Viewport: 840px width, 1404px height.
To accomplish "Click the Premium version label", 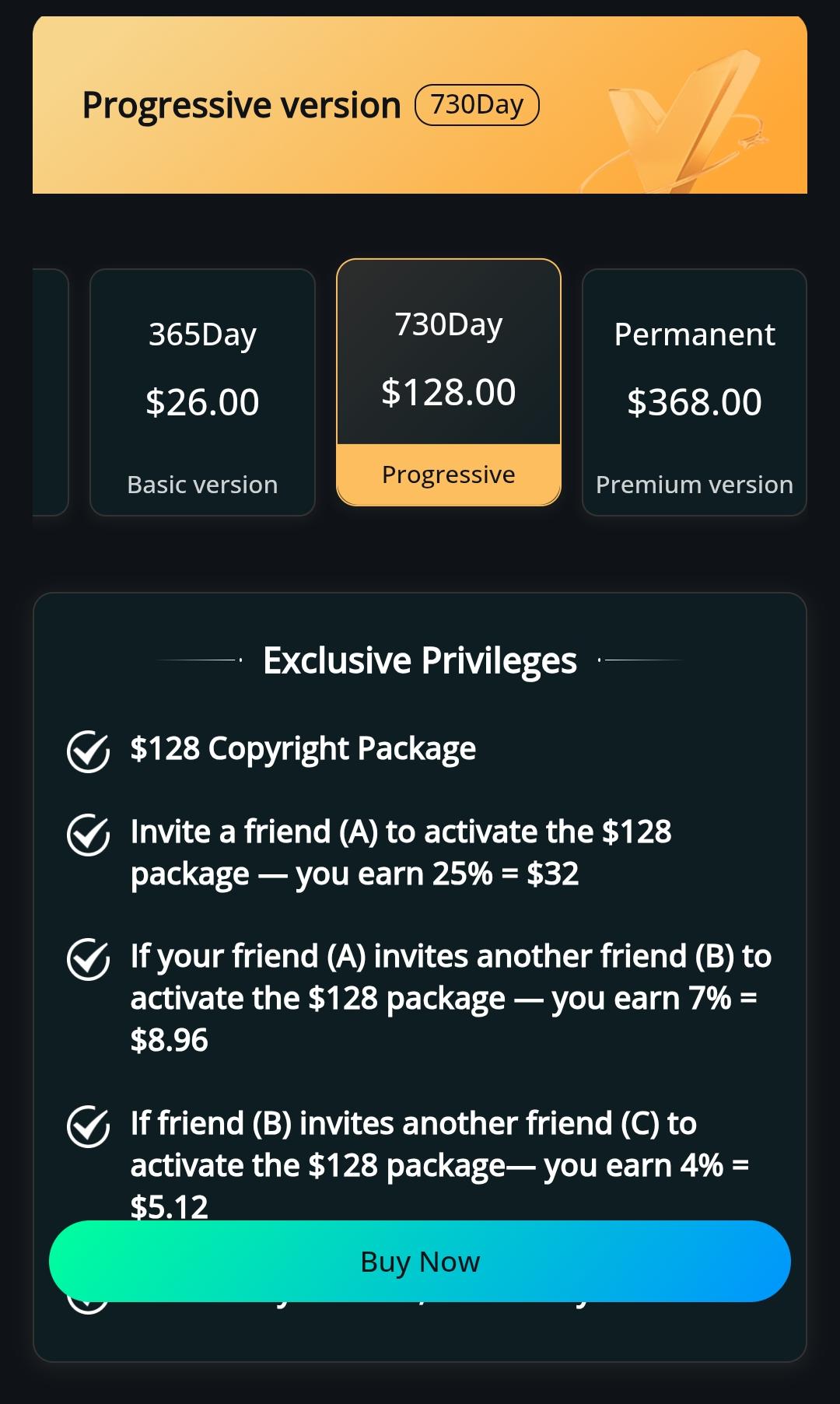I will tap(694, 485).
